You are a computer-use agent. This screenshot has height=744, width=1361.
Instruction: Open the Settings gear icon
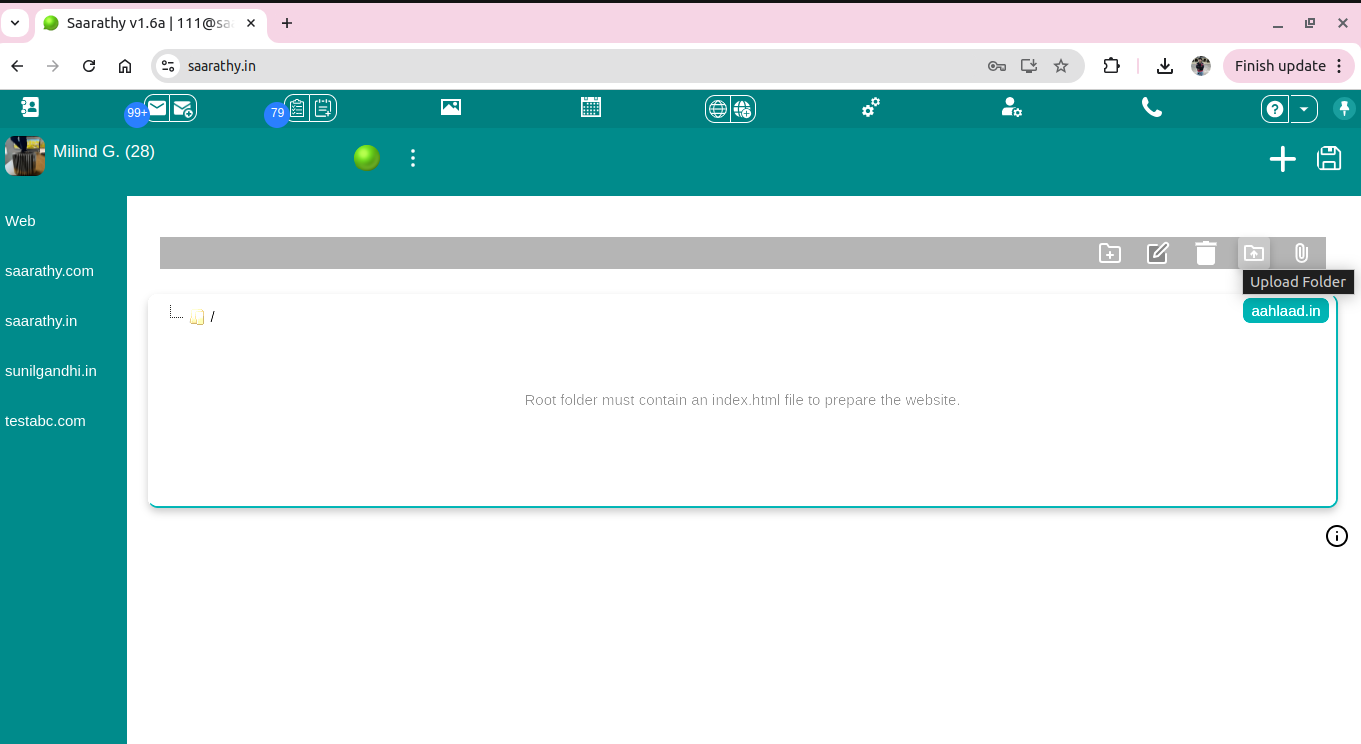click(x=869, y=106)
